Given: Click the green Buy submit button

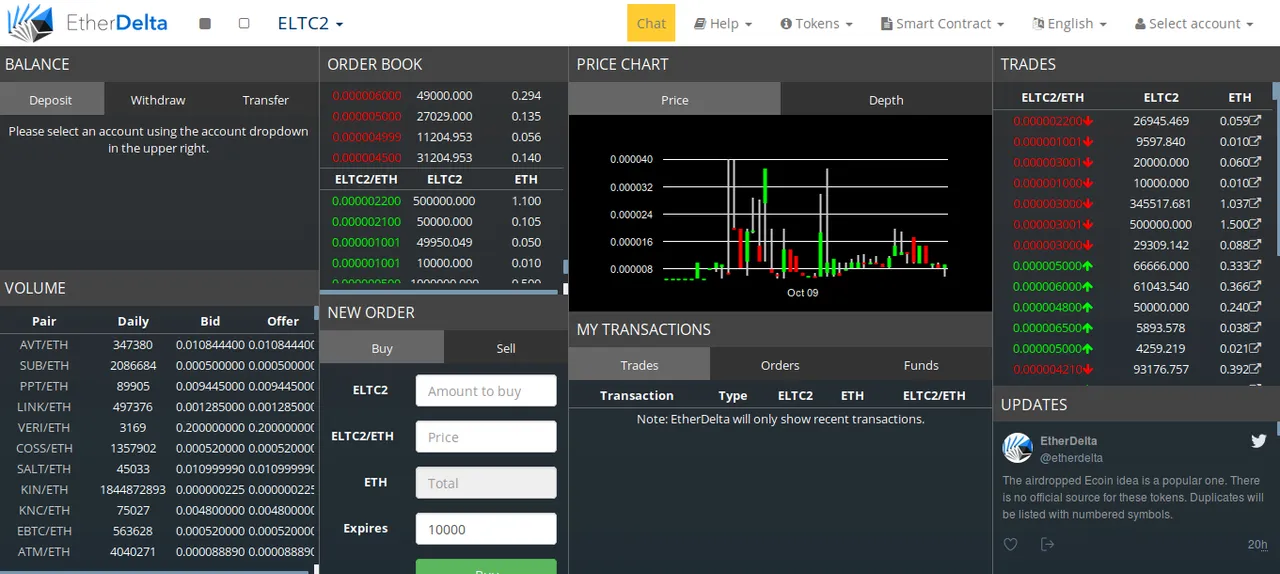Looking at the screenshot, I should point(486,567).
